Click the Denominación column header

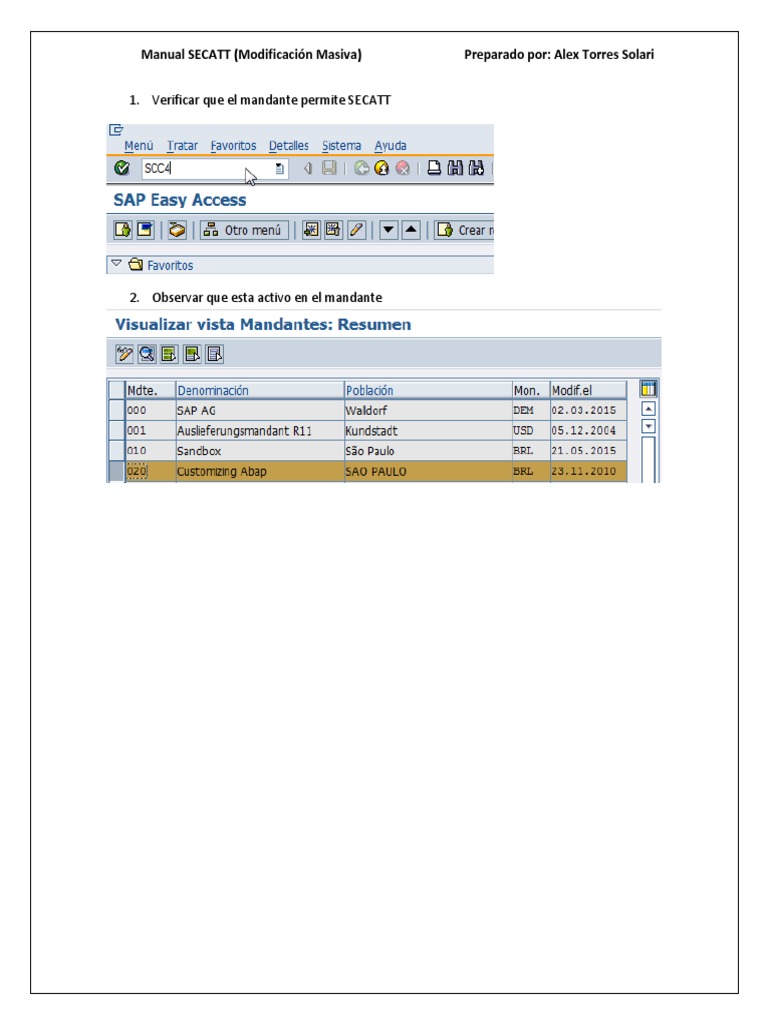[x=260, y=391]
